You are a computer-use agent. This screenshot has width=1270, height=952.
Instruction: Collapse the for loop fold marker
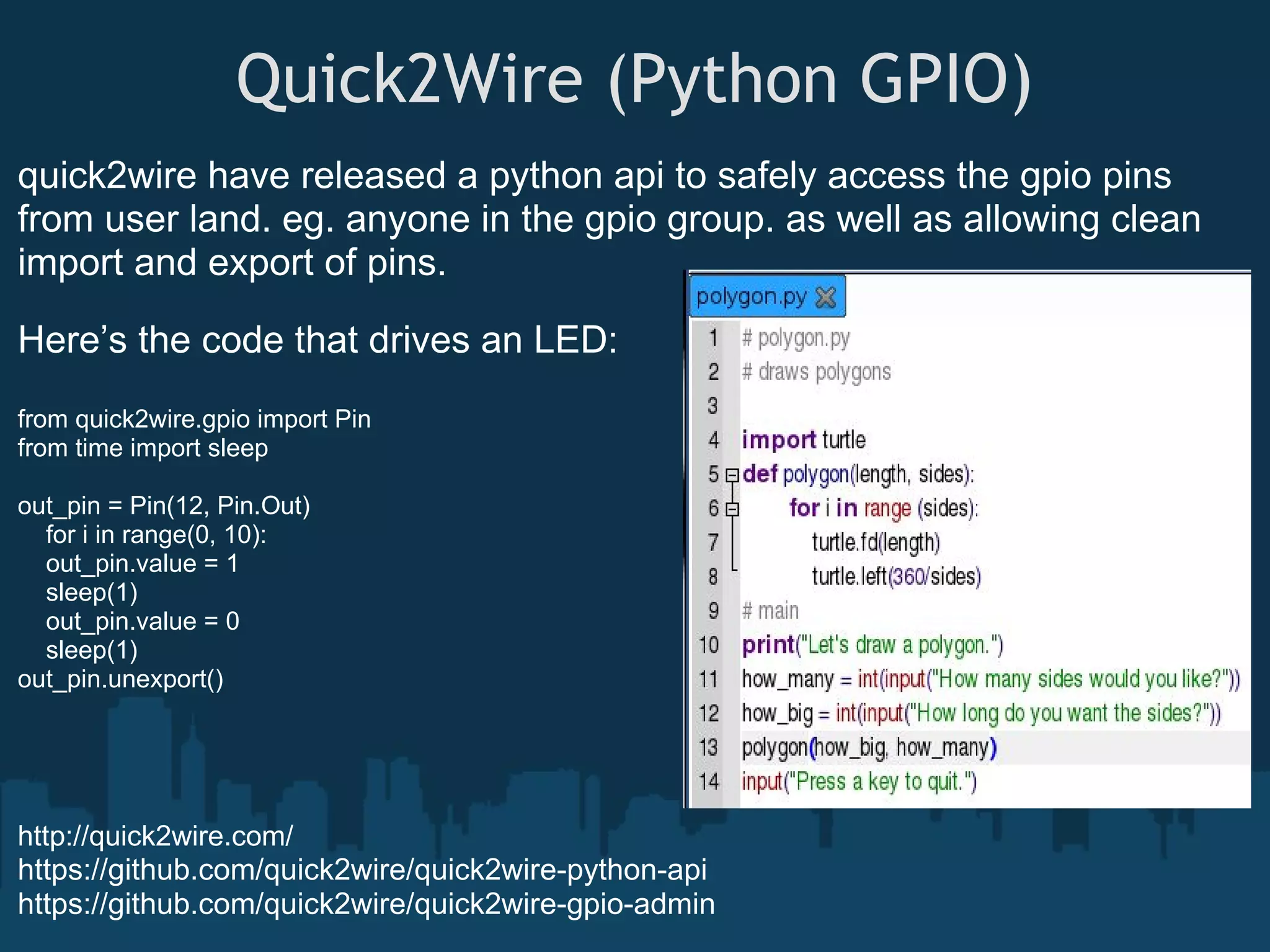732,509
